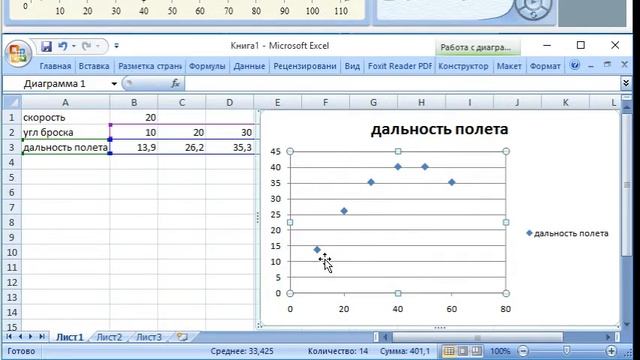Screen dimensions: 640x360
Task: Open the Рецензирование tab
Action: (305, 66)
